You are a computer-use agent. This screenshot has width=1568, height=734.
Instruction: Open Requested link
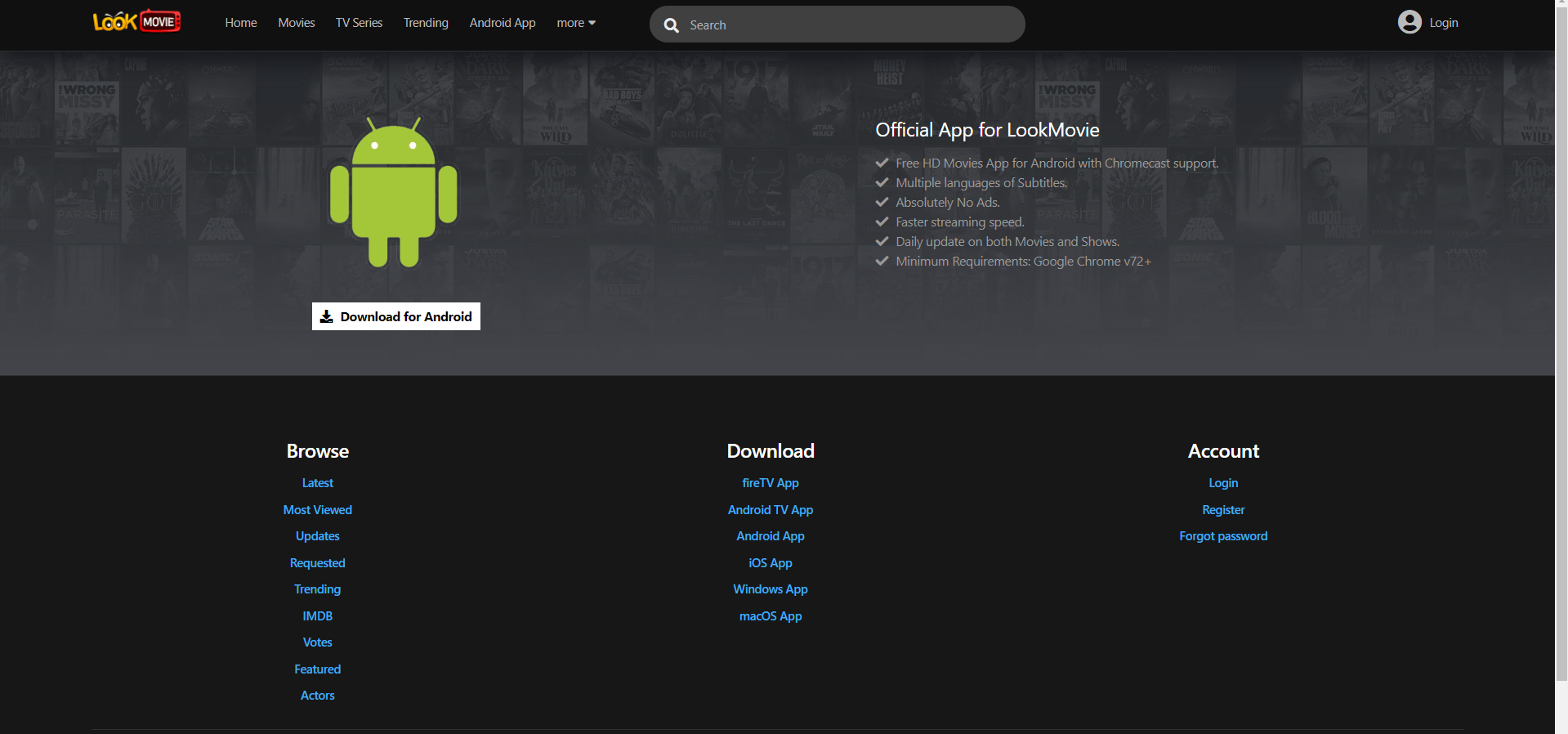318,563
